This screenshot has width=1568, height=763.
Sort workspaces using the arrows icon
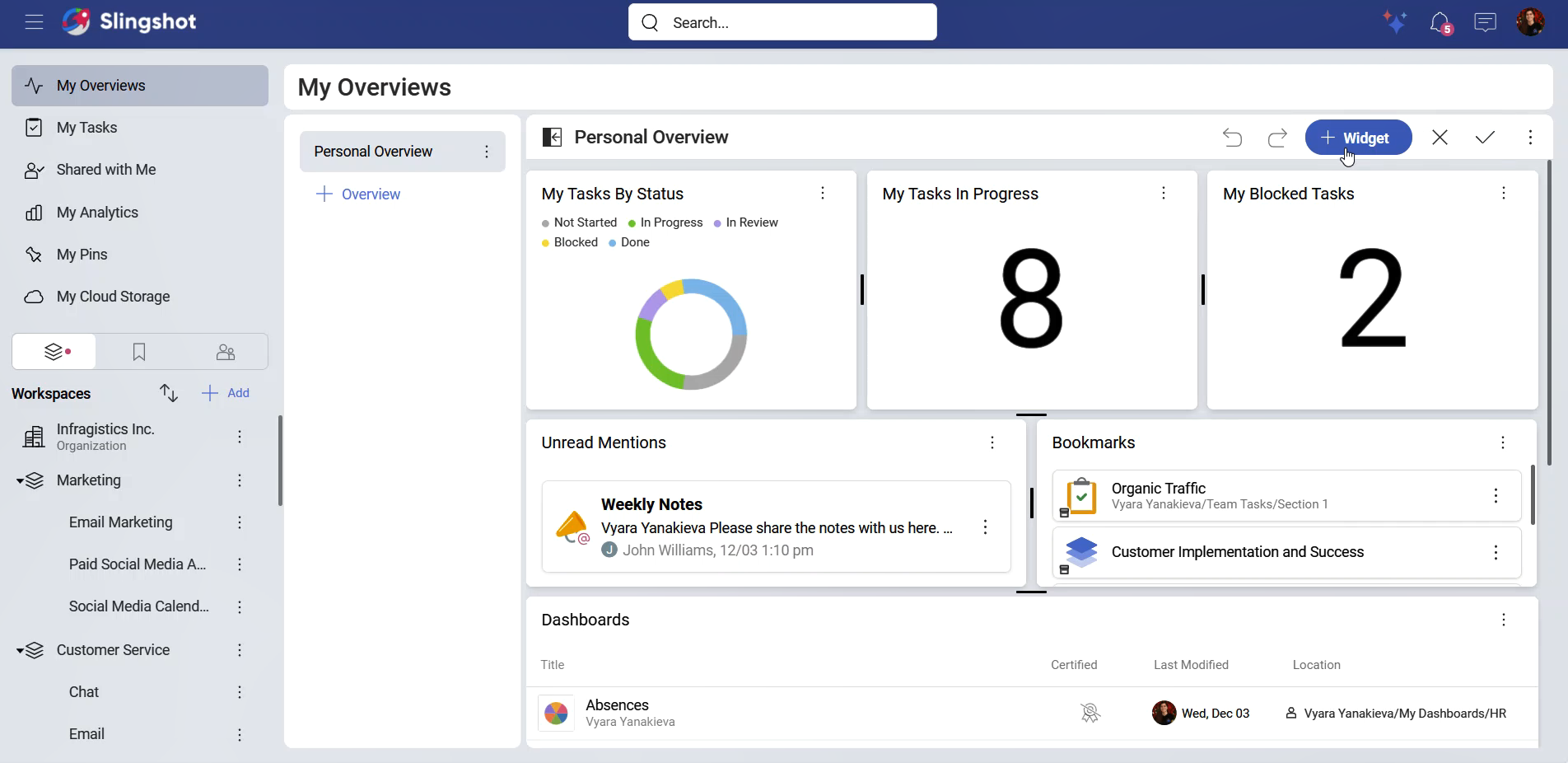pyautogui.click(x=169, y=393)
